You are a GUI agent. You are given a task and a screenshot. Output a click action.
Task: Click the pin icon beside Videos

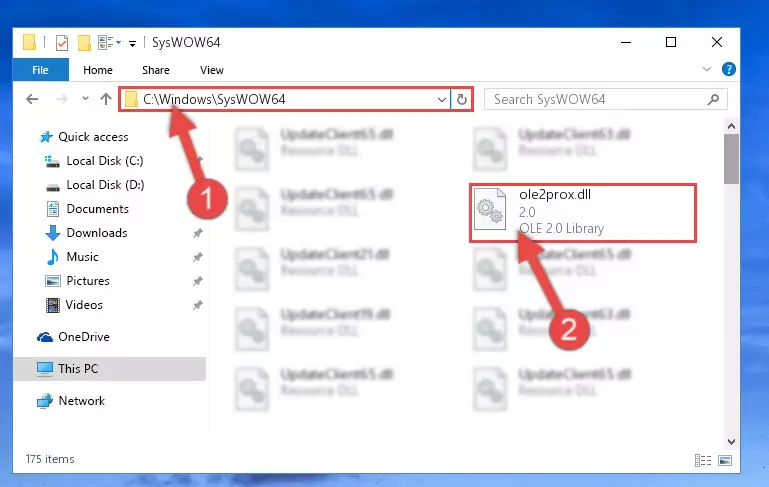[198, 305]
